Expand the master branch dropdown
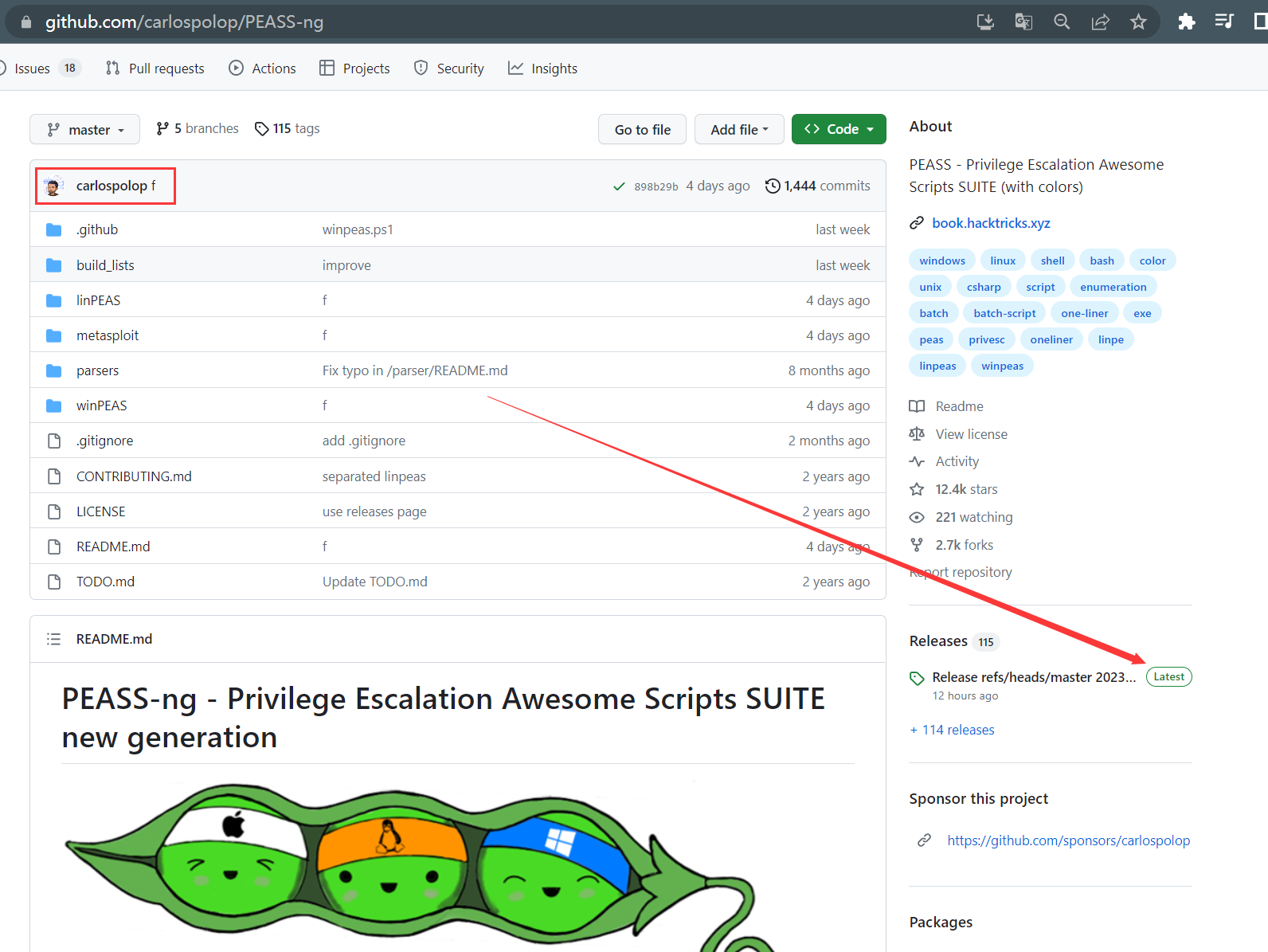Viewport: 1268px width, 952px height. 84,129
